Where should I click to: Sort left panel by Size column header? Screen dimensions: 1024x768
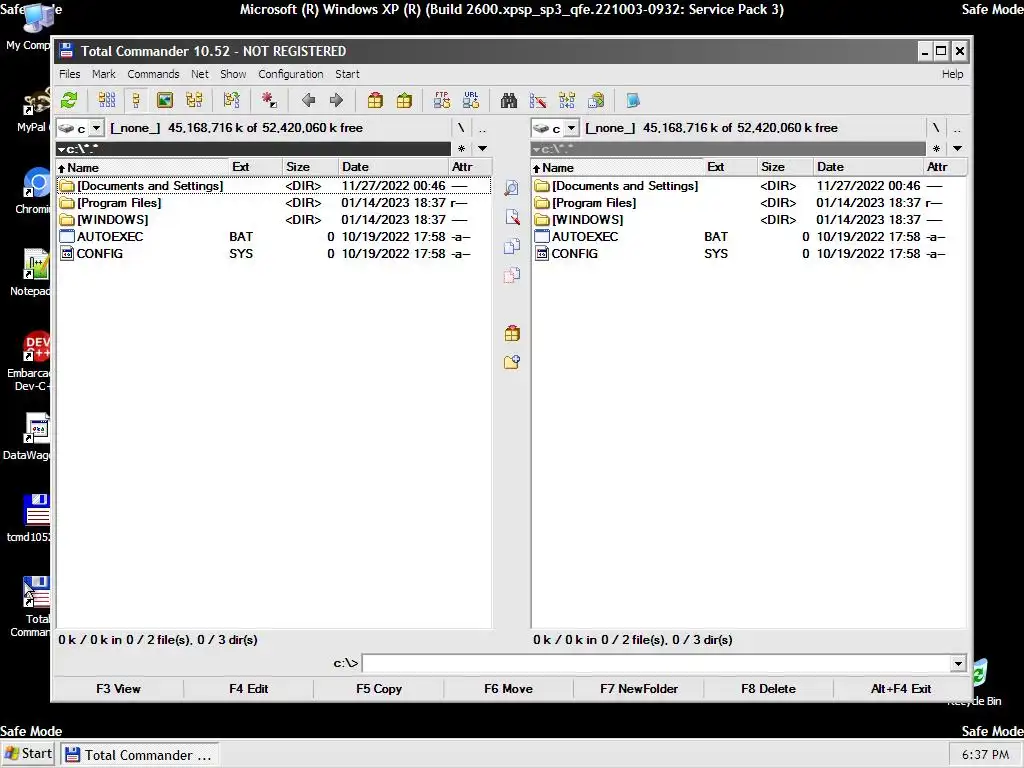[310, 167]
